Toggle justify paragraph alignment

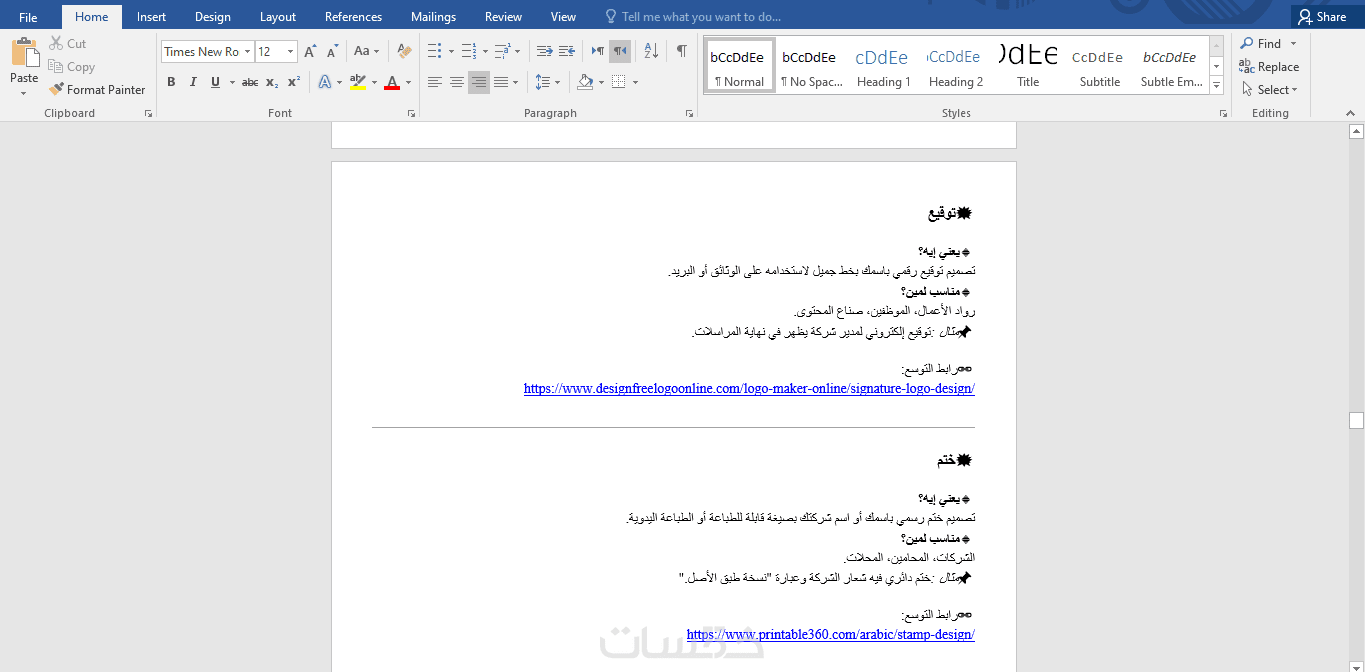(501, 82)
